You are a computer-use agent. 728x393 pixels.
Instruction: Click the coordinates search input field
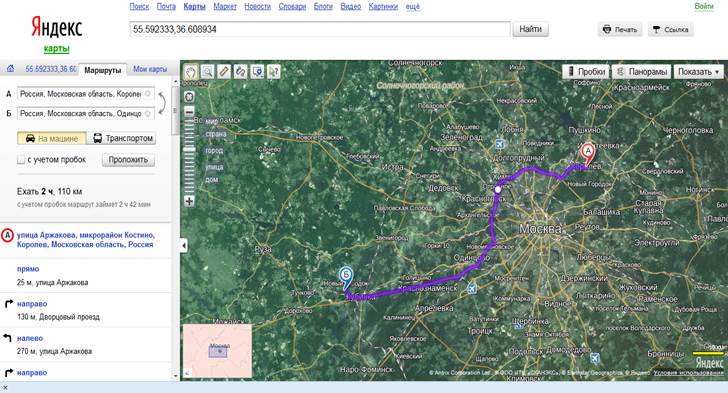click(x=319, y=29)
